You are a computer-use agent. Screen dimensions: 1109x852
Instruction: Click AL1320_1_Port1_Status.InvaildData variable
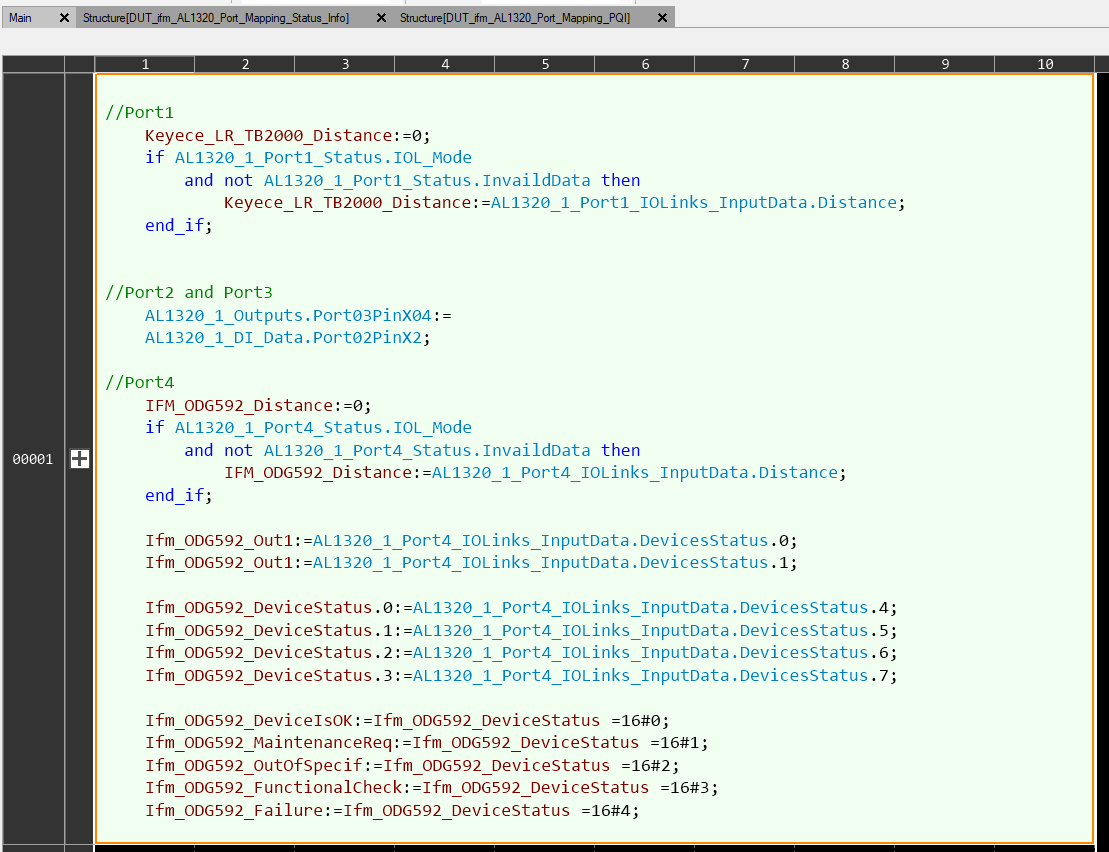[427, 180]
